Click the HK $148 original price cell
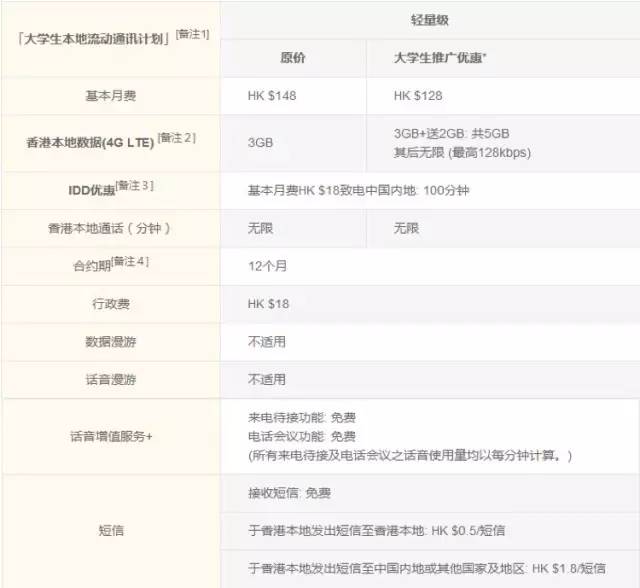This screenshot has height=588, width=640. click(273, 96)
